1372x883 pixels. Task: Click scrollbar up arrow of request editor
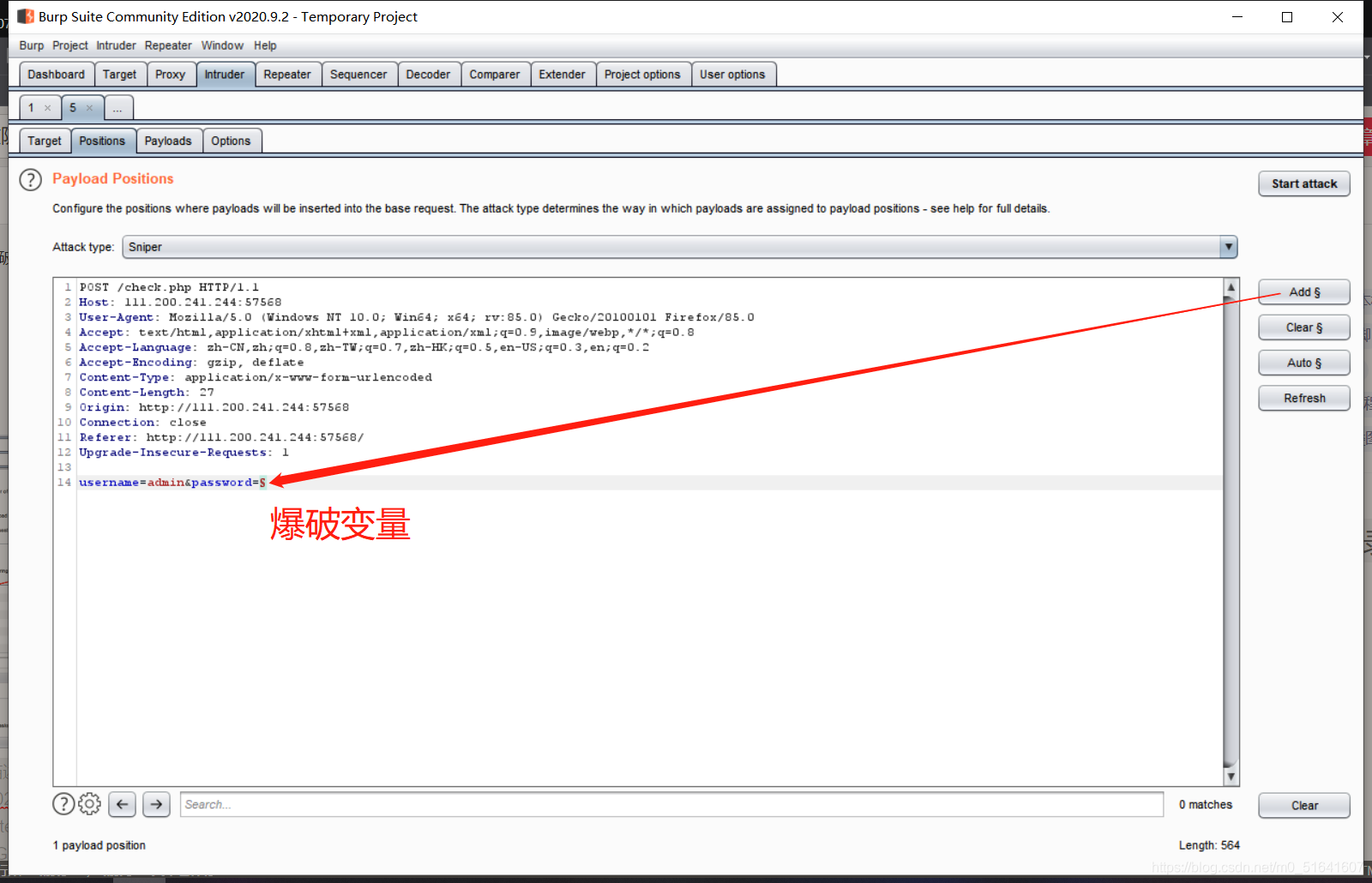[1231, 287]
